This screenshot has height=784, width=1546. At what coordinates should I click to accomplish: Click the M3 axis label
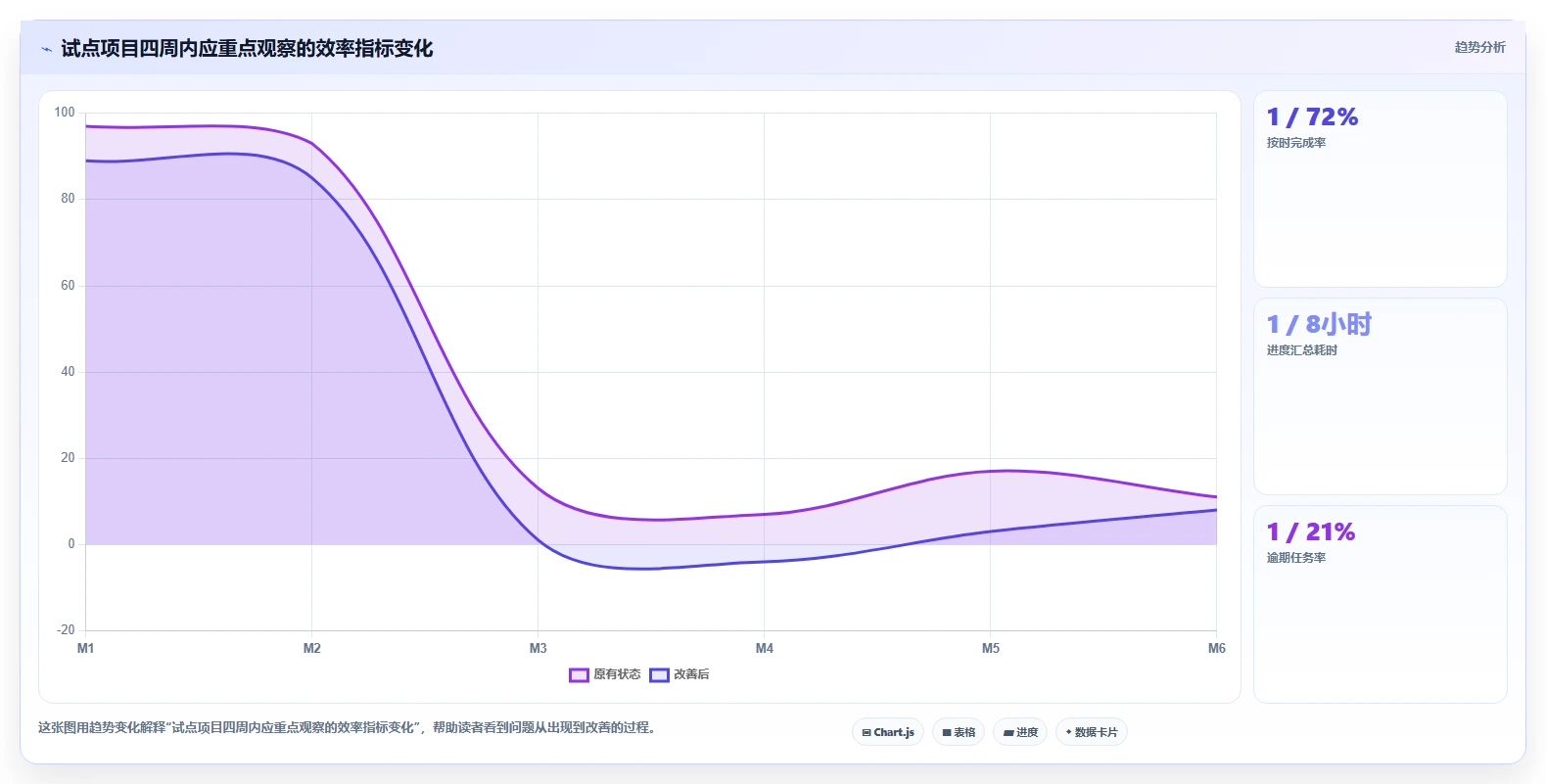(539, 648)
